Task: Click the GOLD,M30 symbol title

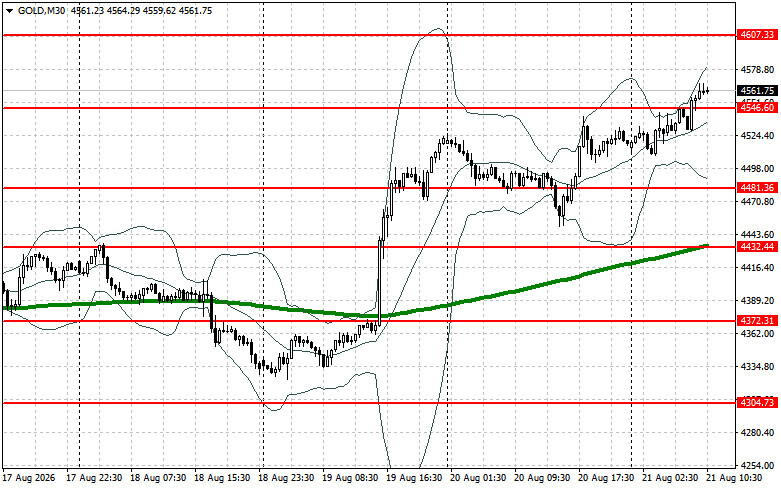Action: click(41, 10)
